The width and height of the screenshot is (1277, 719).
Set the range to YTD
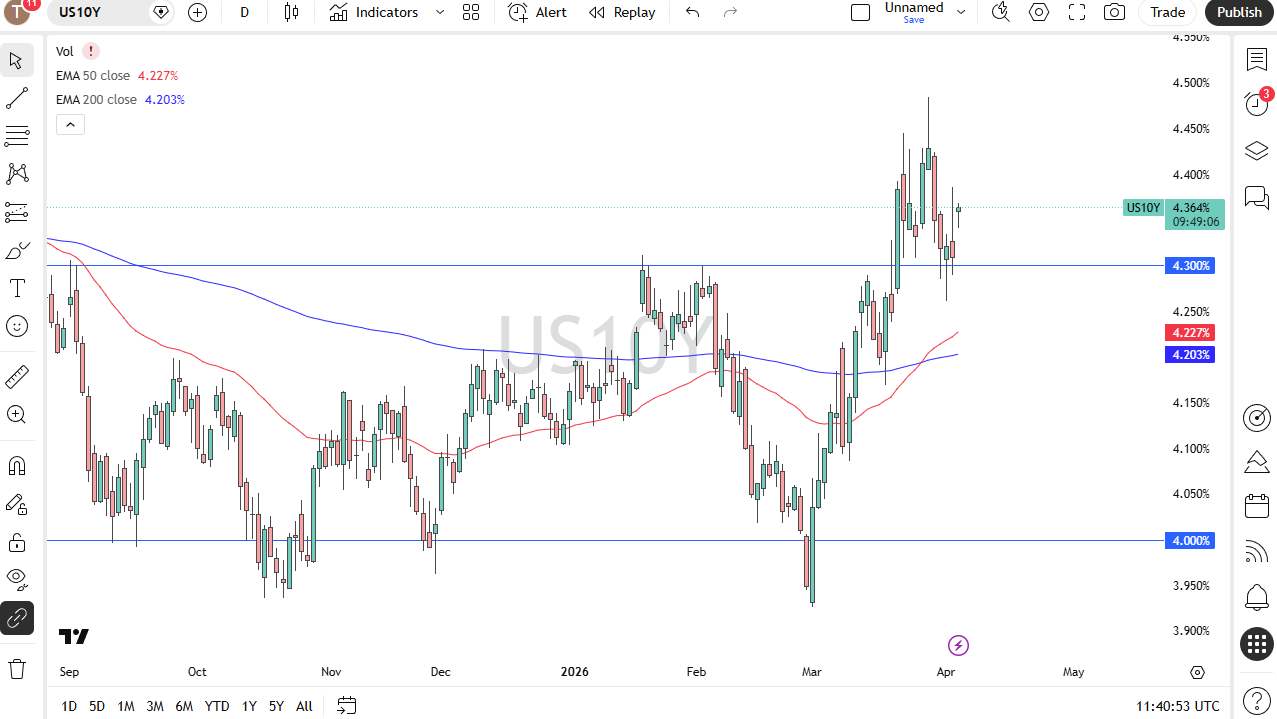coord(217,706)
